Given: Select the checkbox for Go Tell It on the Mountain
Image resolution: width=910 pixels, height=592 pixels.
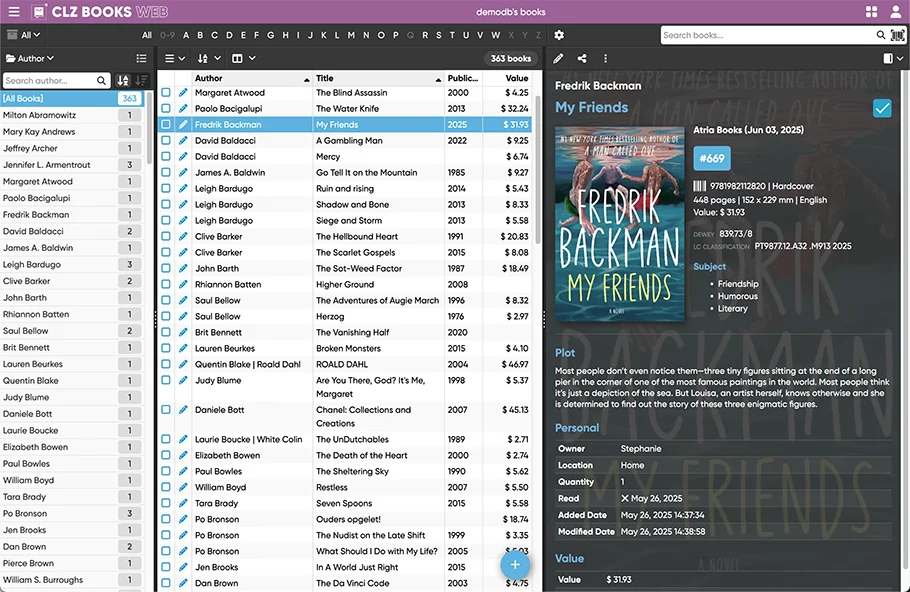Looking at the screenshot, I should (x=166, y=172).
